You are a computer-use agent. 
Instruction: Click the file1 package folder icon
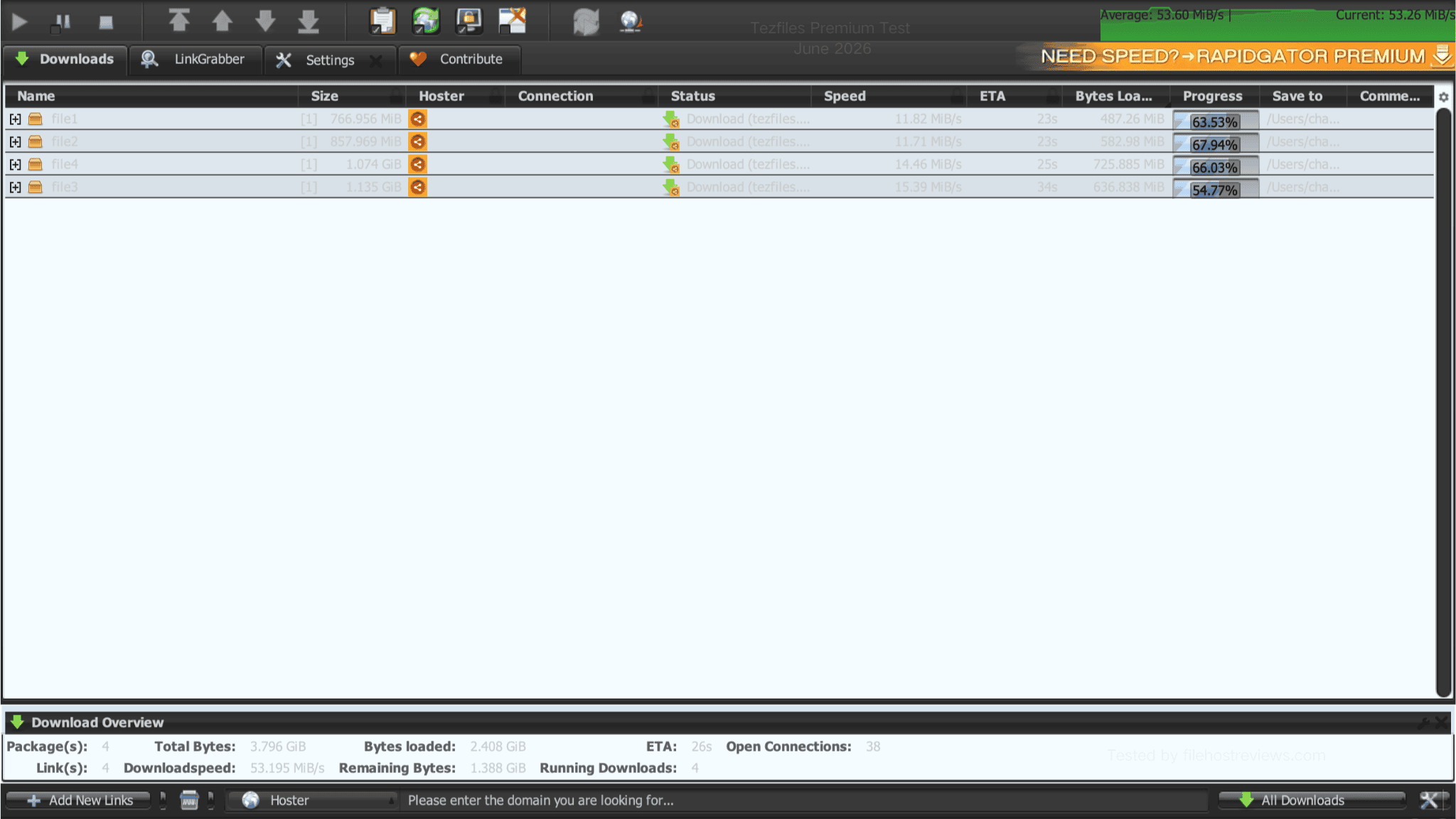pos(36,119)
